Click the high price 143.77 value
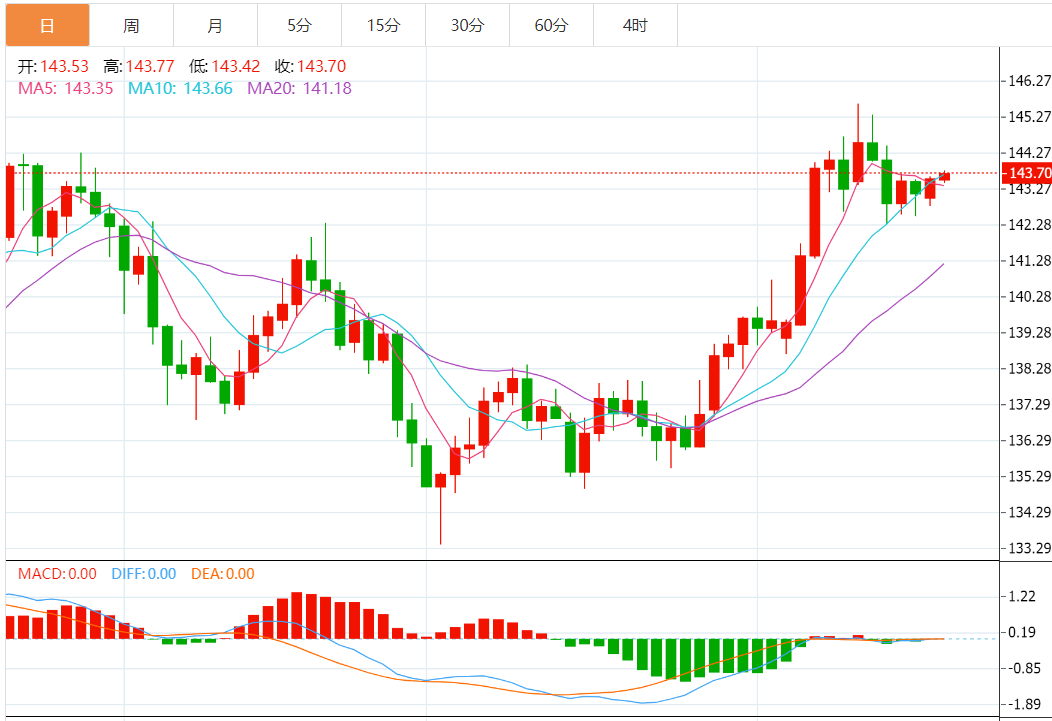Viewport: 1052px width, 721px height. click(x=150, y=66)
